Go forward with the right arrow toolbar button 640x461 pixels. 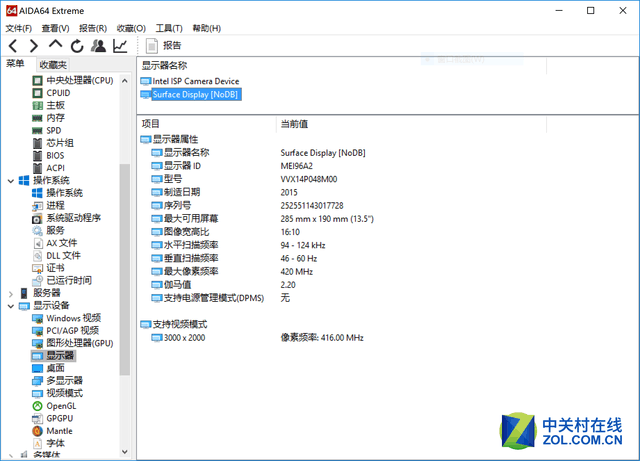(x=34, y=46)
